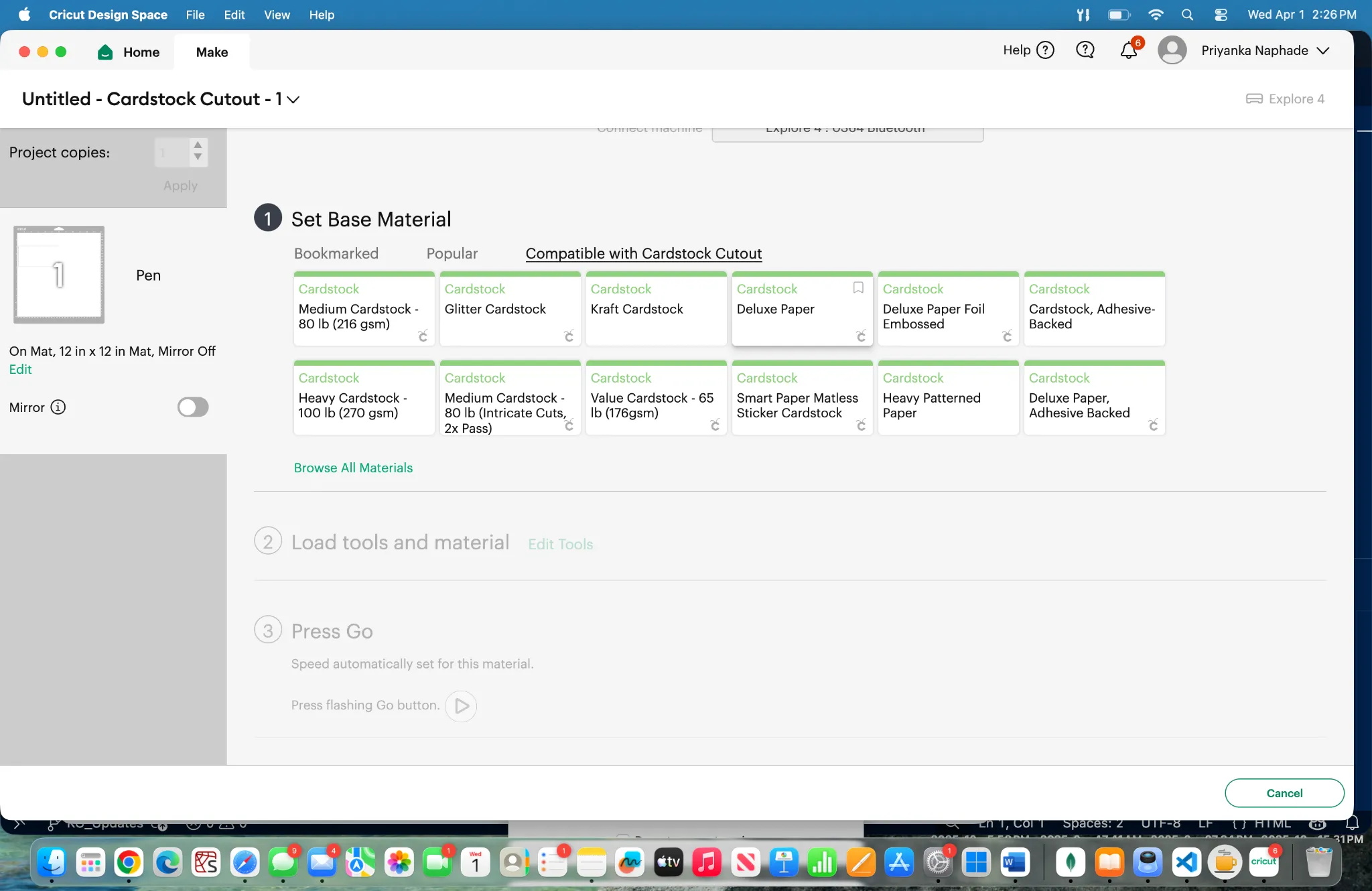The image size is (1372, 891).
Task: Open the Priyanka Naphade account chevron
Action: (1323, 51)
